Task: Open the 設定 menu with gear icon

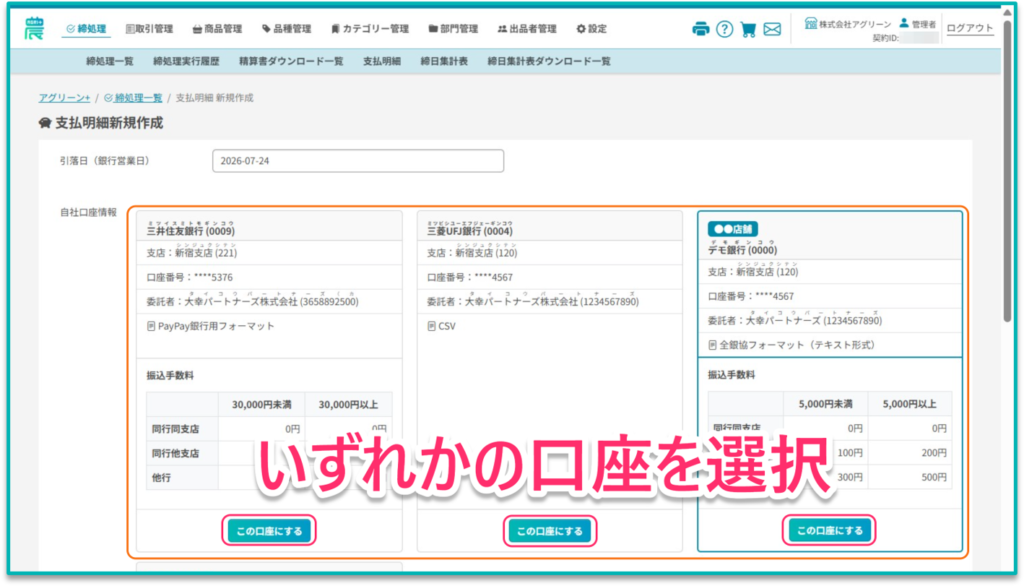Action: point(592,29)
